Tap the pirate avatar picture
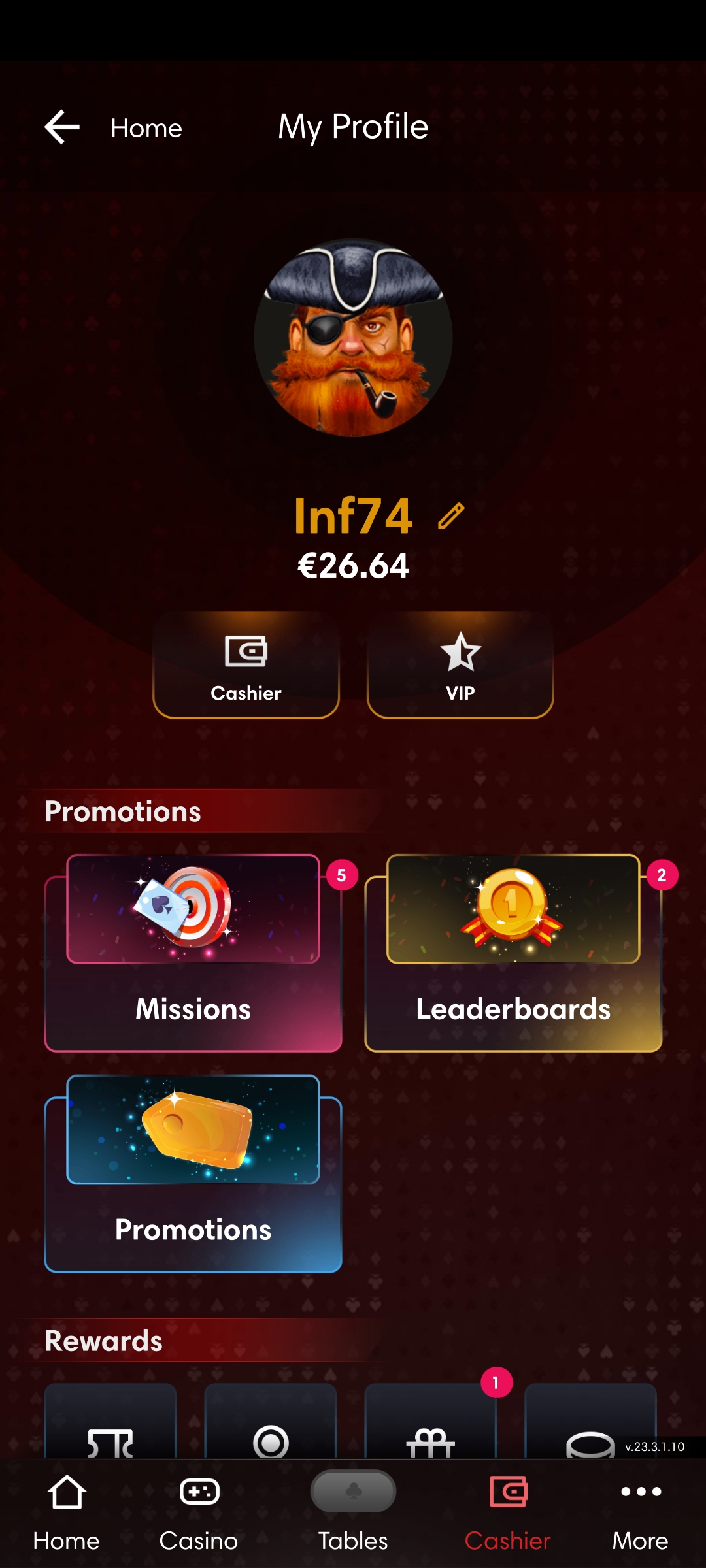This screenshot has height=1568, width=706. [353, 338]
